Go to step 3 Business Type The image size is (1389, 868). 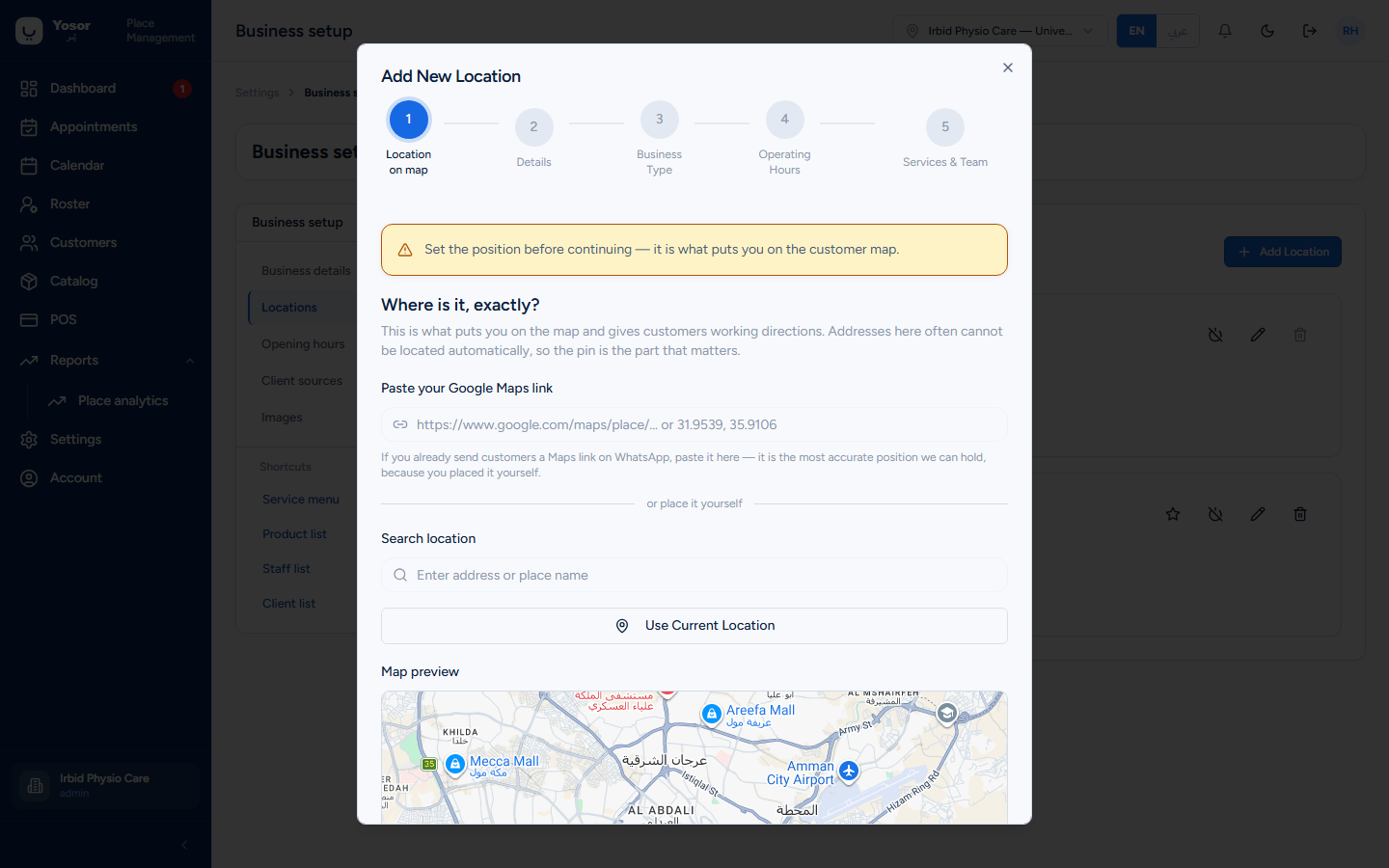click(660, 120)
